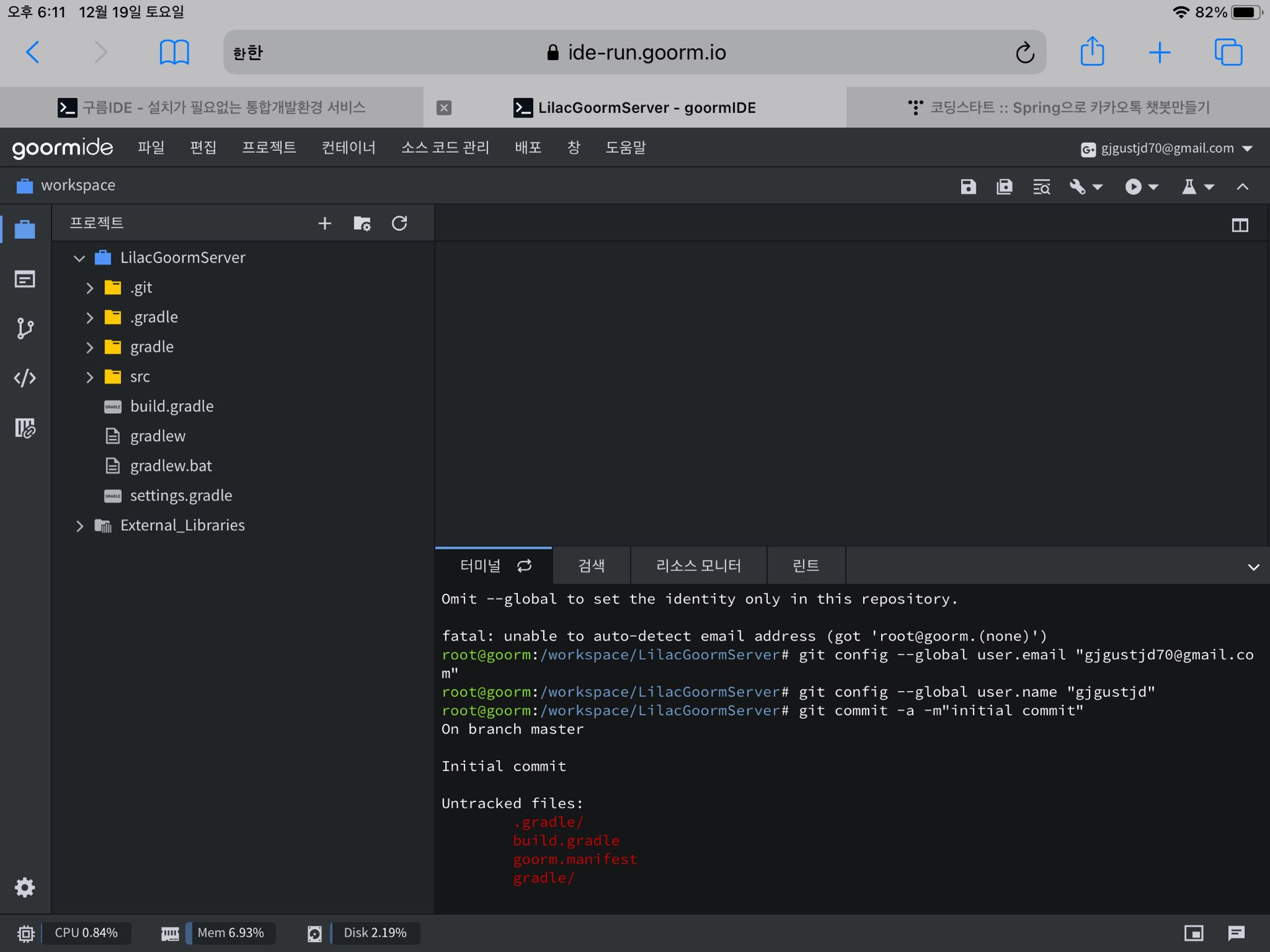Screen dimensions: 1270x952
Task: Toggle the bottom panel layout icon
Action: click(x=1193, y=933)
